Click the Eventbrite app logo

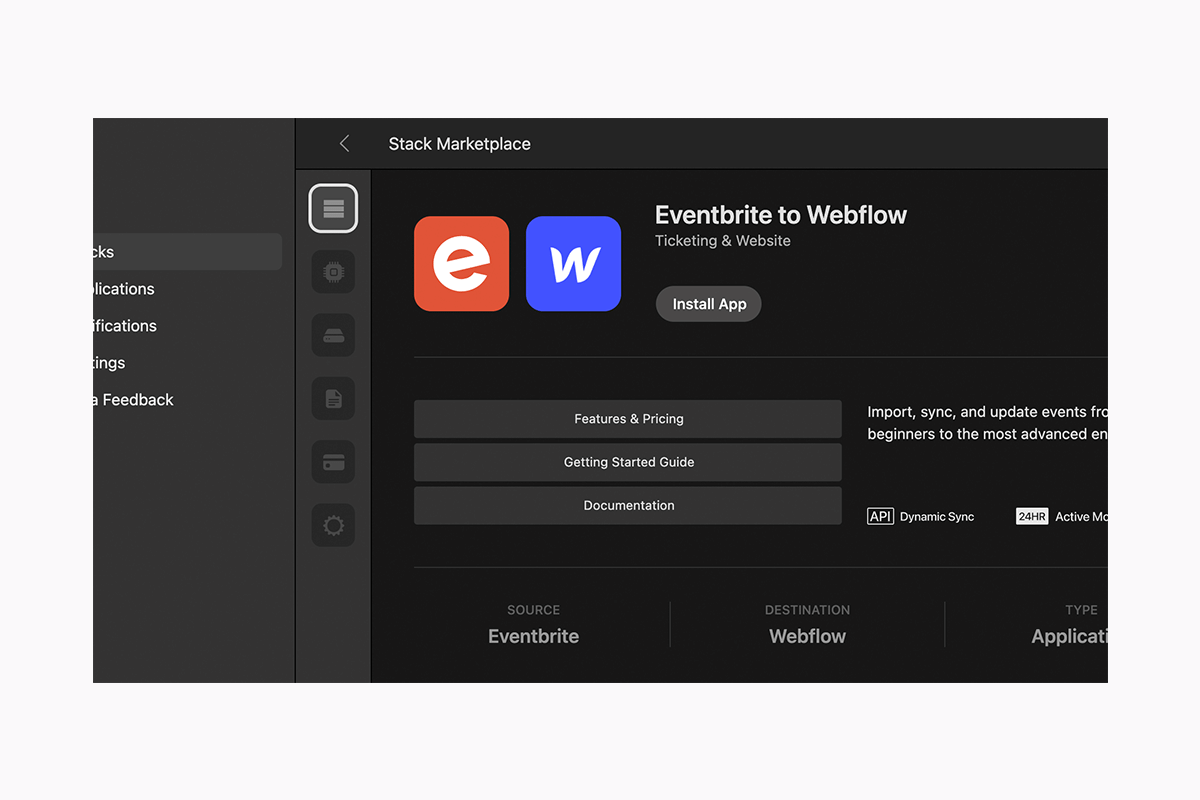point(461,264)
